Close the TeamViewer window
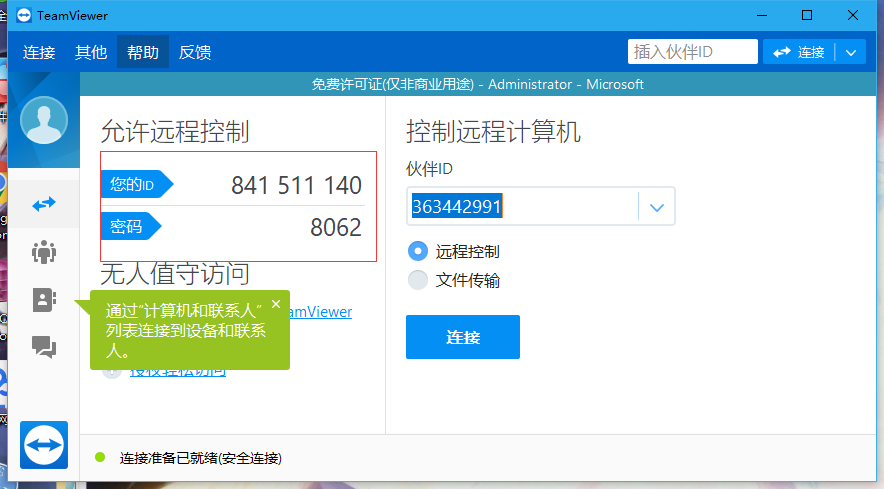The width and height of the screenshot is (884, 489). tap(853, 15)
